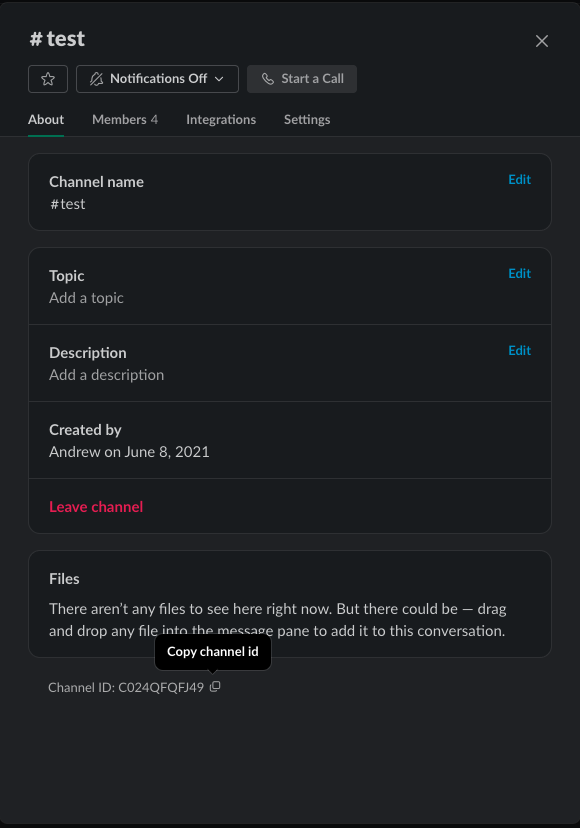This screenshot has height=828, width=580.
Task: Click the chevron beside Notifications Off
Action: point(221,78)
